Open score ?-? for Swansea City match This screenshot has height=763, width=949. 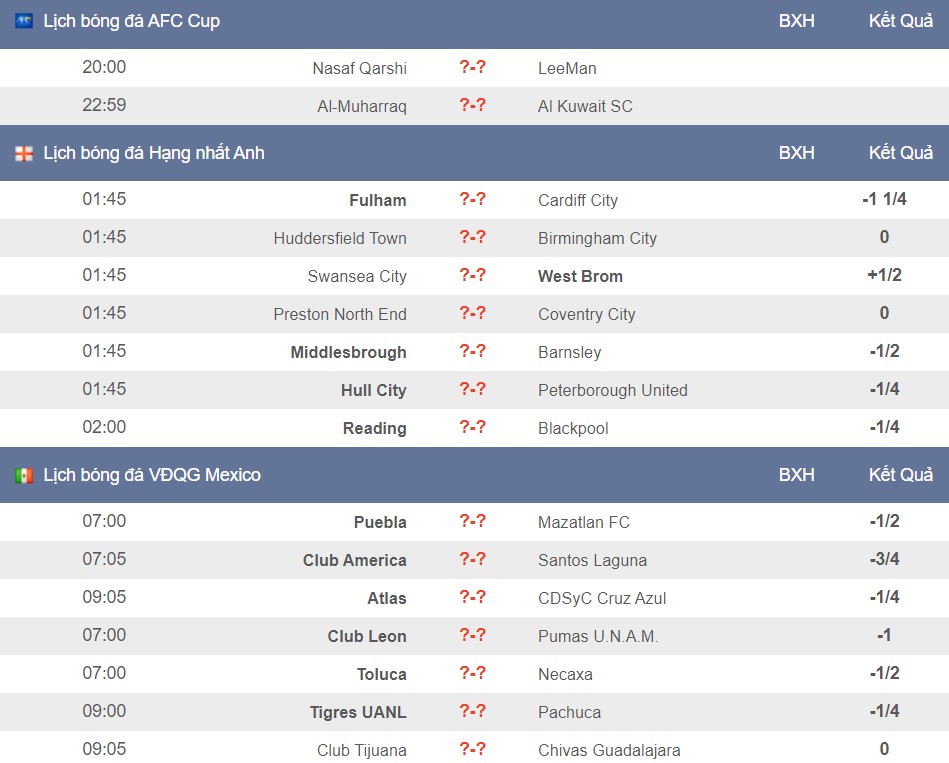coord(472,275)
